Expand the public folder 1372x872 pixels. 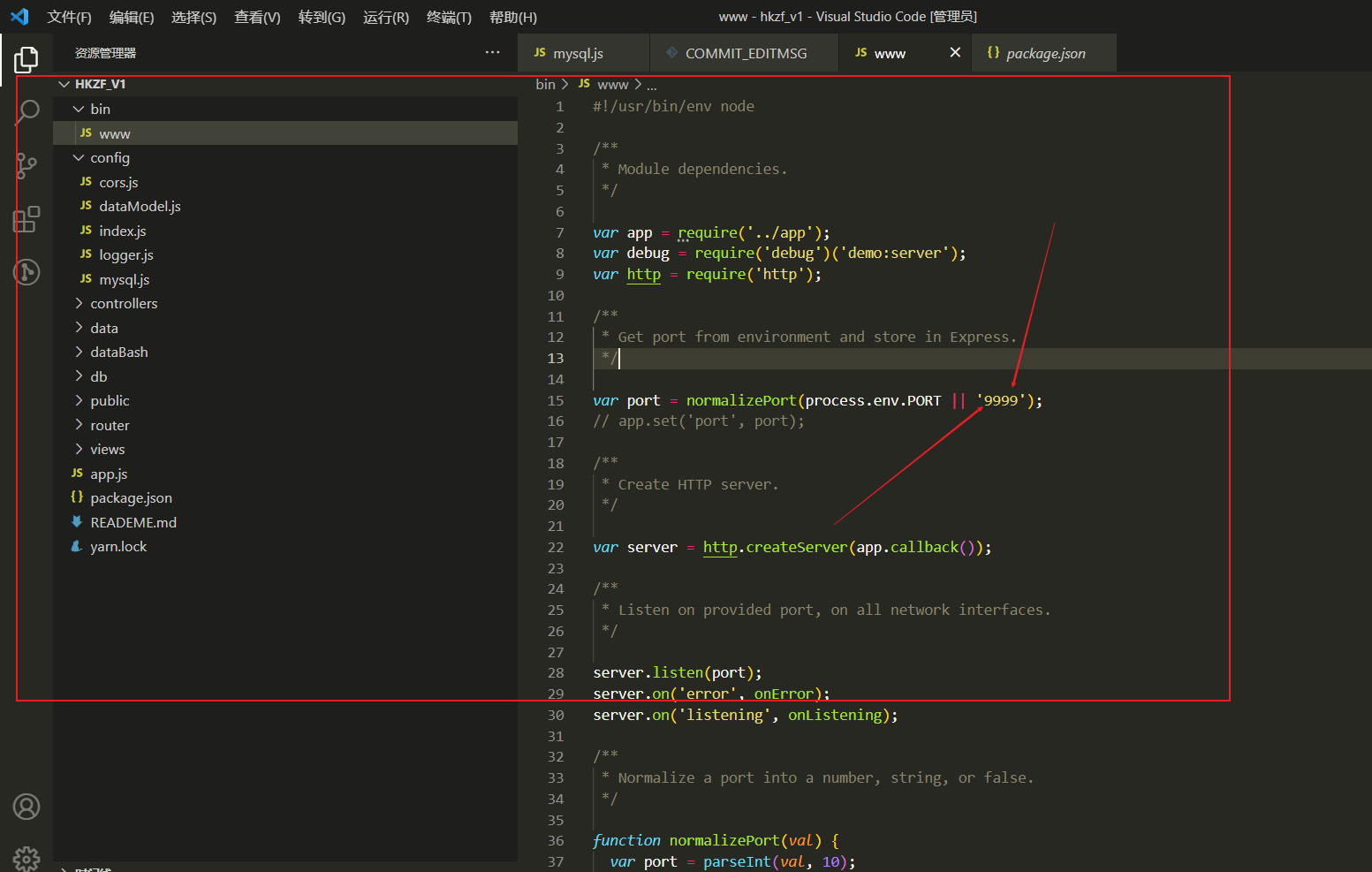79,400
